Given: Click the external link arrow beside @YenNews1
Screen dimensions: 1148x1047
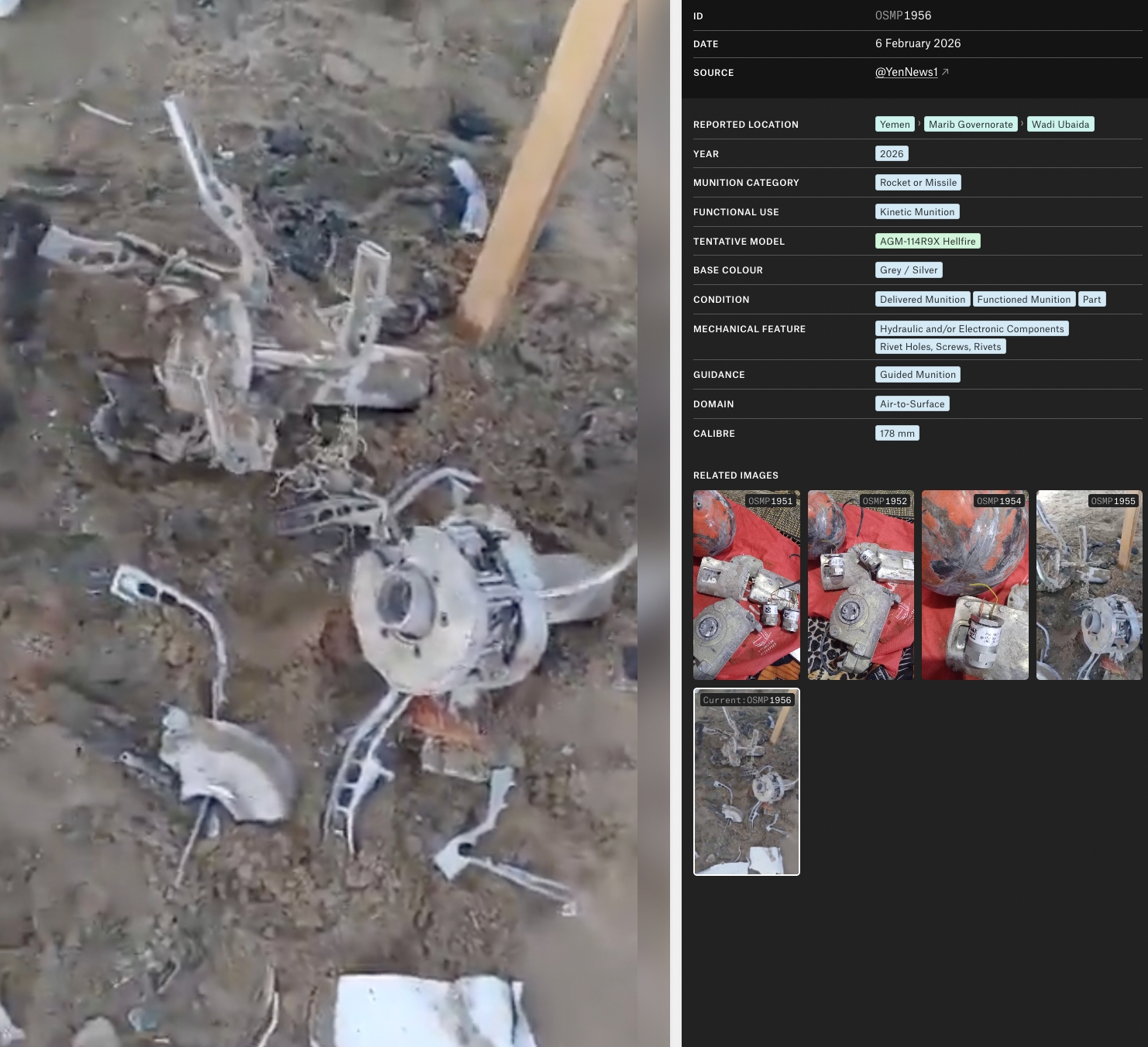Looking at the screenshot, I should tap(945, 72).
